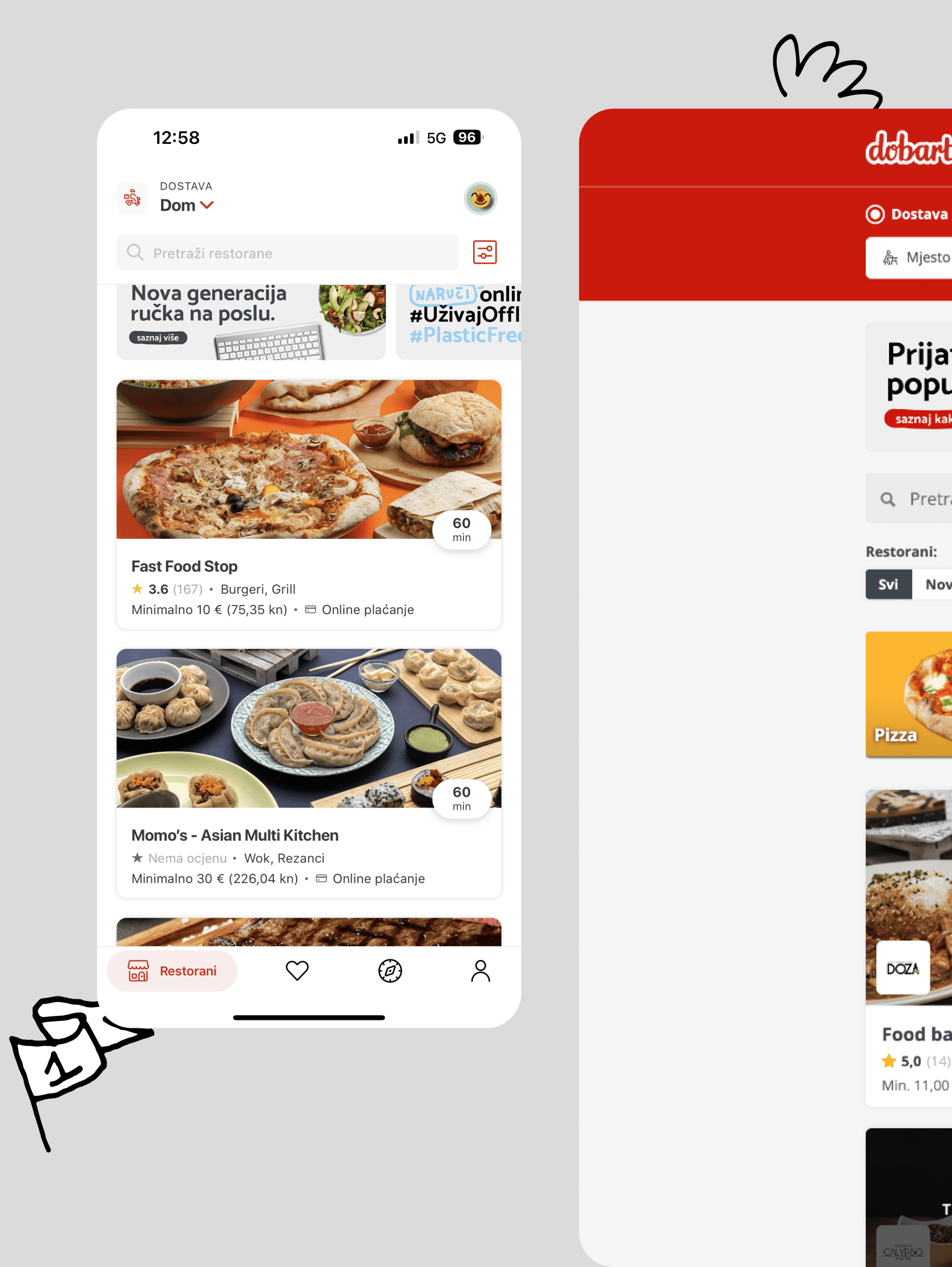The image size is (952, 1267).
Task: Click the red saznaj kako button
Action: pos(918,419)
